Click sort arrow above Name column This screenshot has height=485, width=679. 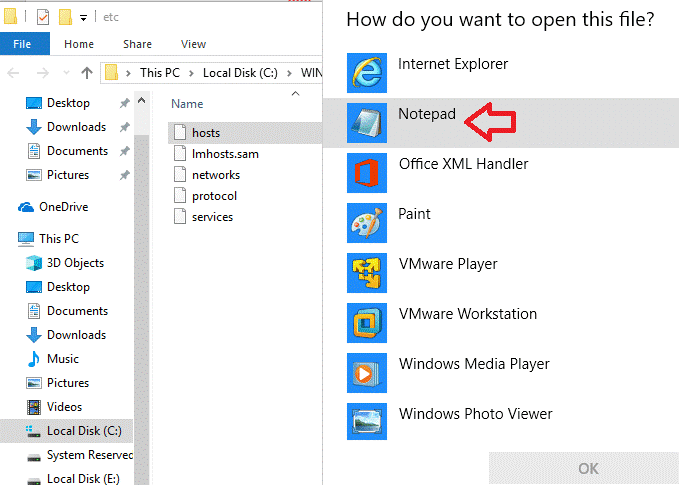point(295,94)
